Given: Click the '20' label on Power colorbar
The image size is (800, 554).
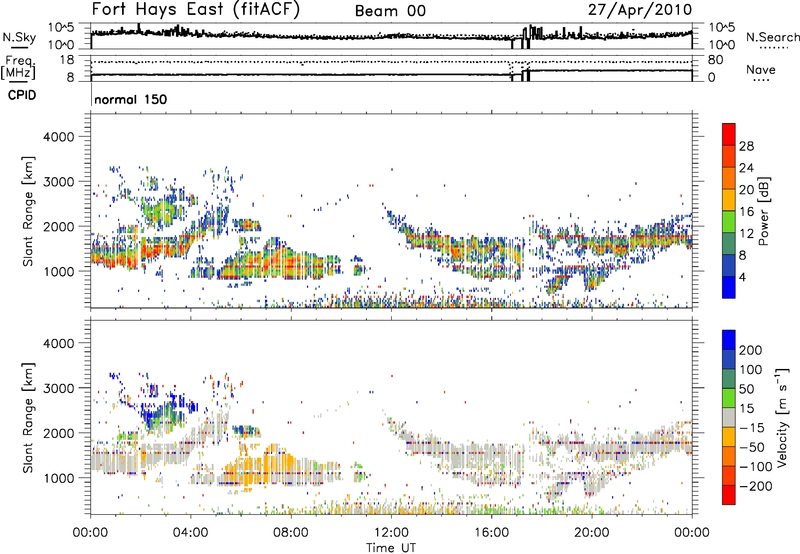Looking at the screenshot, I should coord(746,190).
